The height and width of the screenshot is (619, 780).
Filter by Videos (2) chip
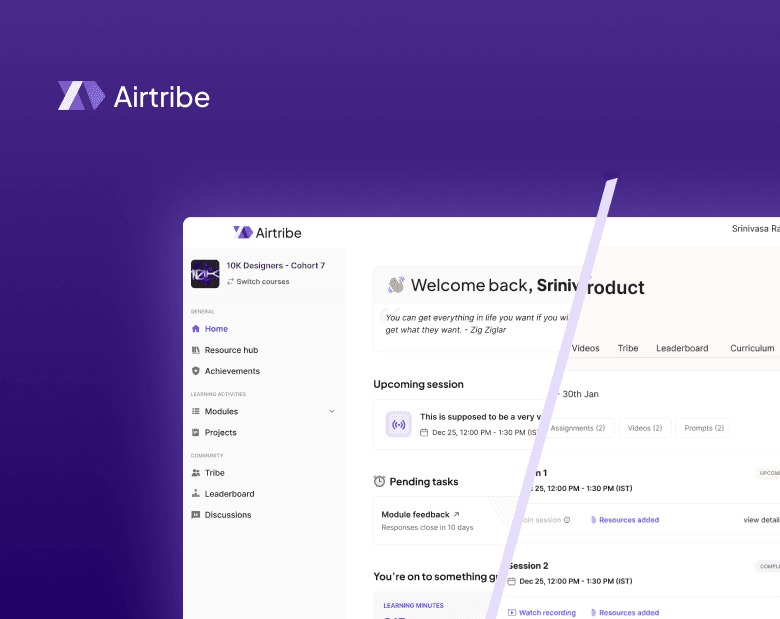tap(645, 428)
